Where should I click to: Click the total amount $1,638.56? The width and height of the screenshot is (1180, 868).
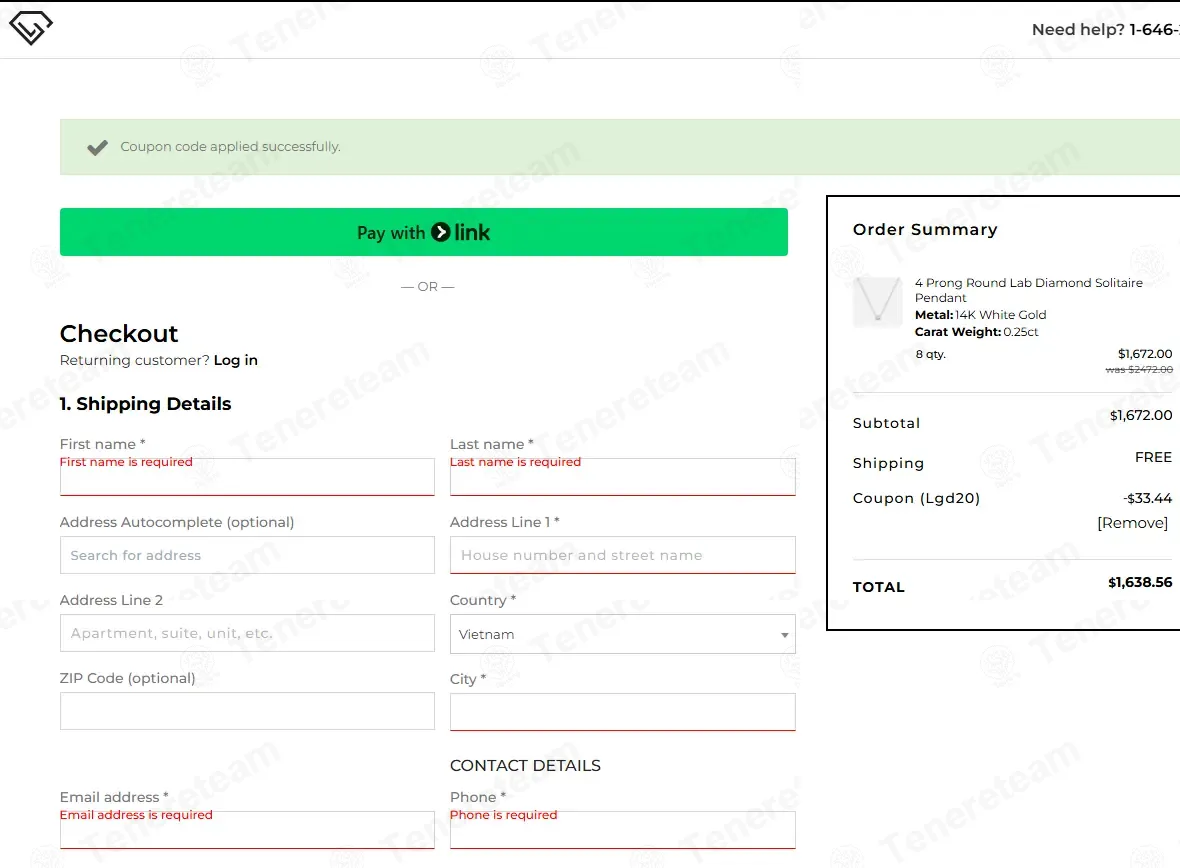click(1139, 582)
